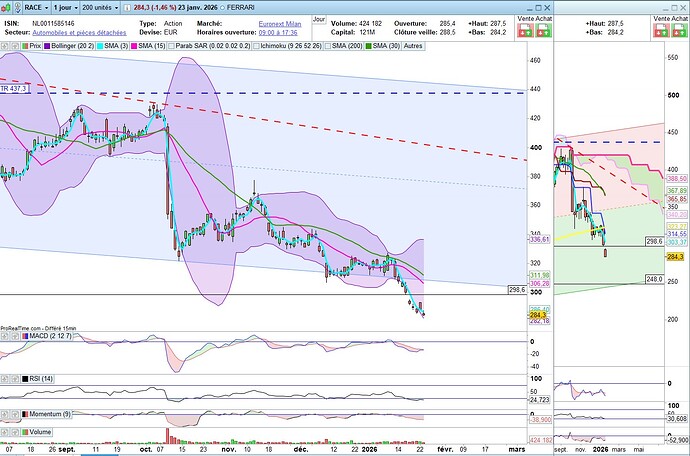The height and width of the screenshot is (456, 690).
Task: Click the -52,900 value in the right chart
Action: click(x=677, y=440)
